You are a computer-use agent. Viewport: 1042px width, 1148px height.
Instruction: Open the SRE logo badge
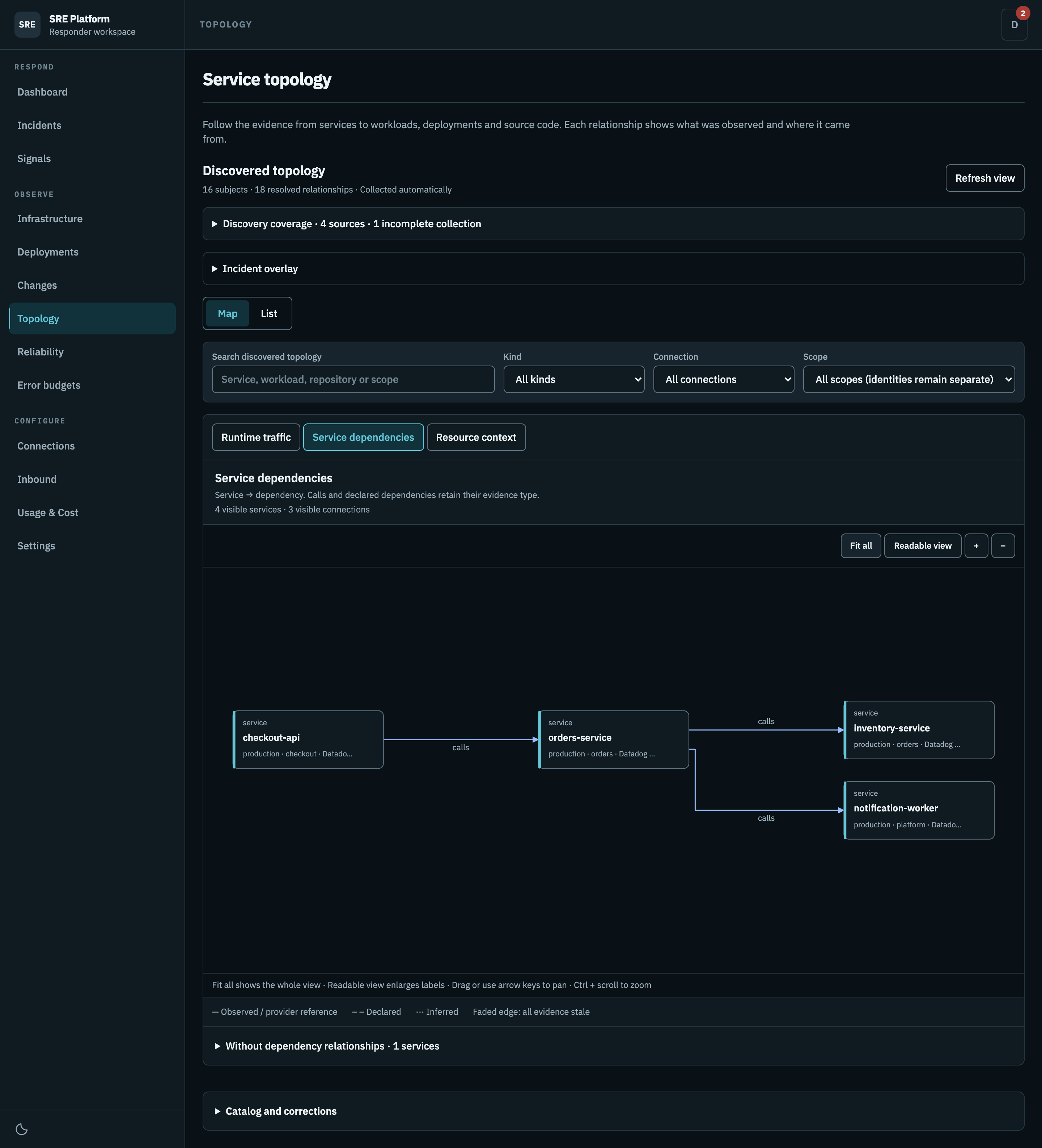coord(27,25)
